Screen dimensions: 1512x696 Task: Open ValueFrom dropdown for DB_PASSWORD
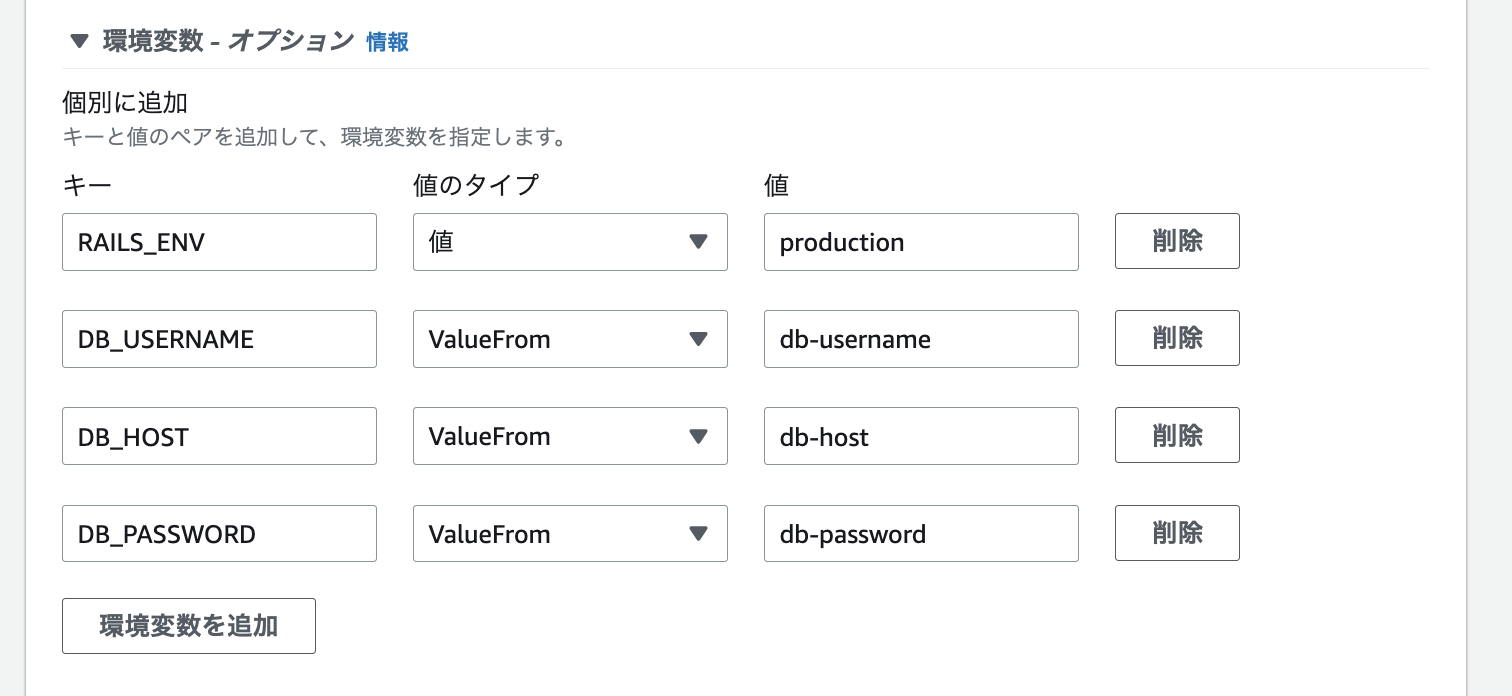pos(570,534)
